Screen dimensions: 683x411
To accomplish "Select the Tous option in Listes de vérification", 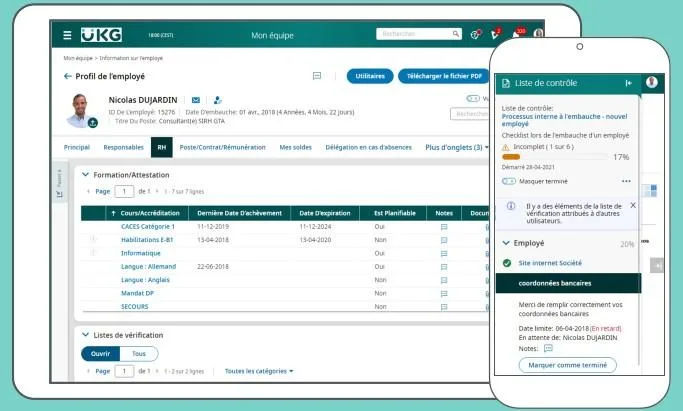I will [x=139, y=354].
